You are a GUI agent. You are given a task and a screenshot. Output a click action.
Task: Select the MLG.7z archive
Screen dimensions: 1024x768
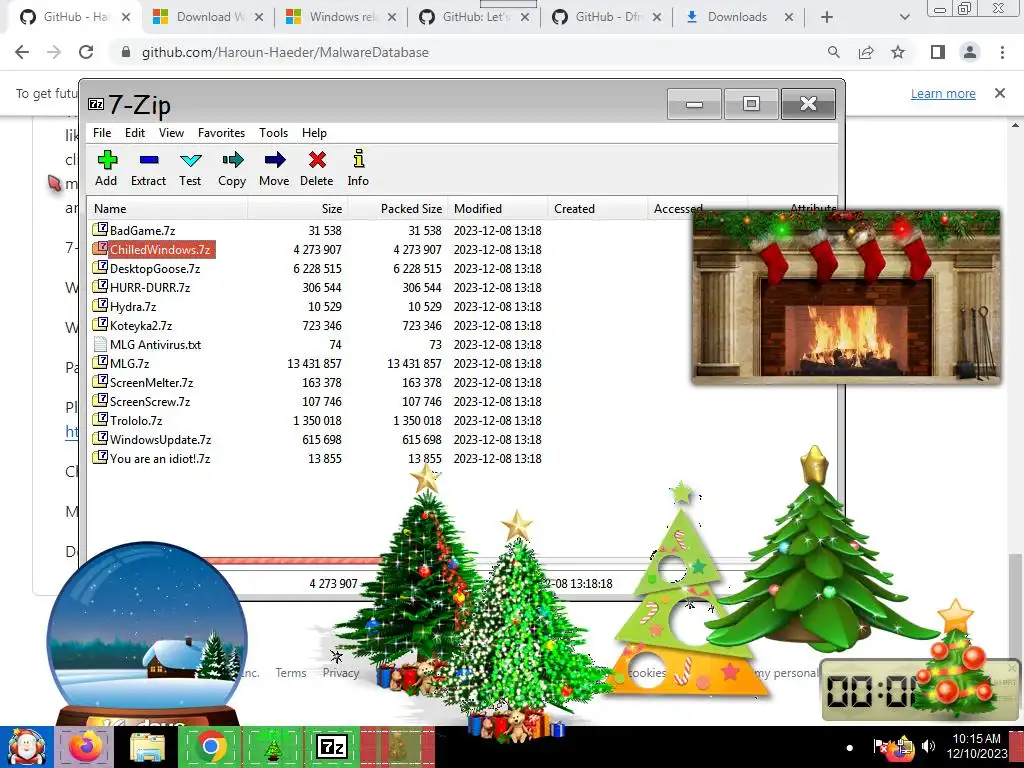317,363
